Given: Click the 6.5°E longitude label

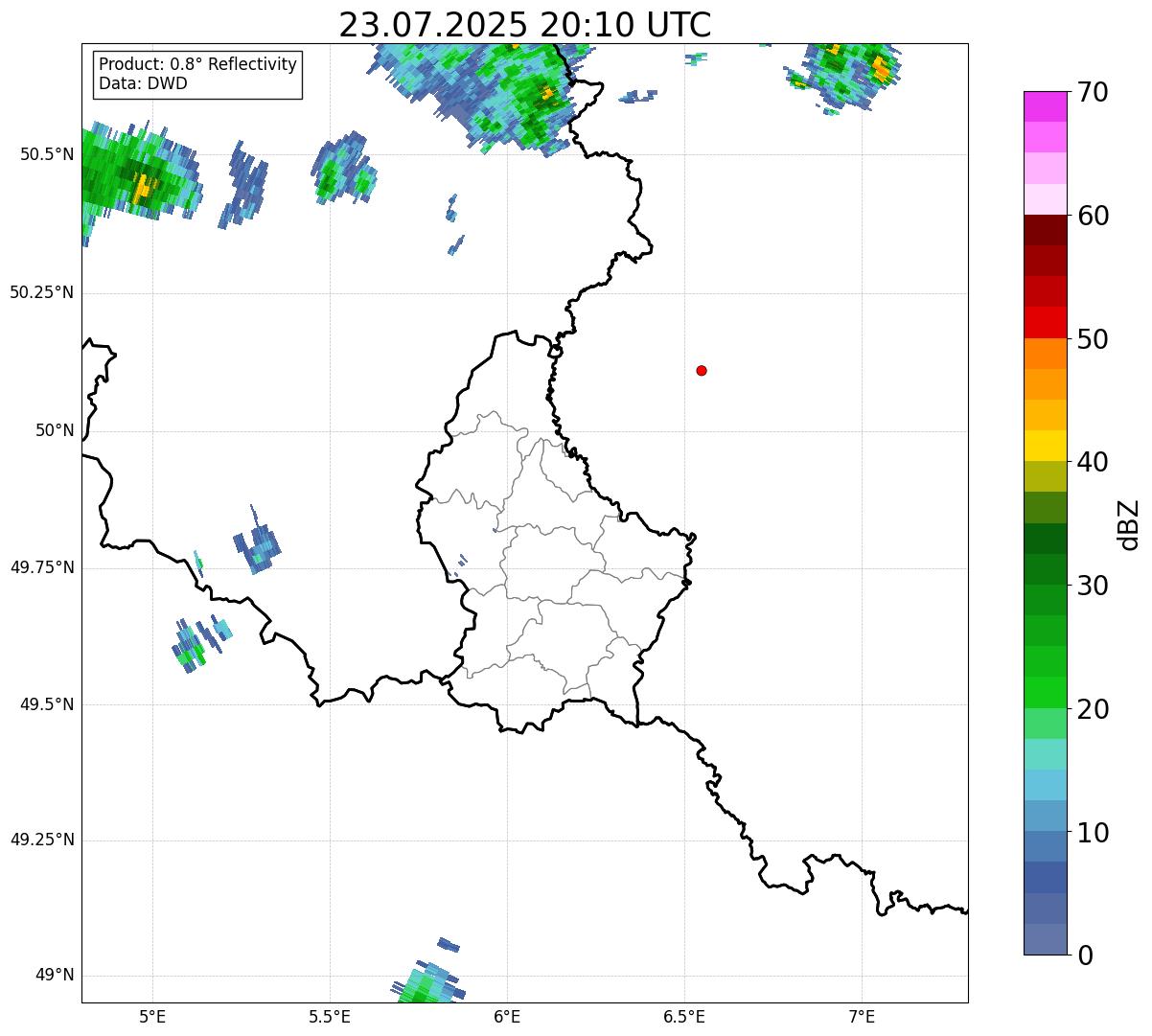Looking at the screenshot, I should pyautogui.click(x=684, y=1016).
